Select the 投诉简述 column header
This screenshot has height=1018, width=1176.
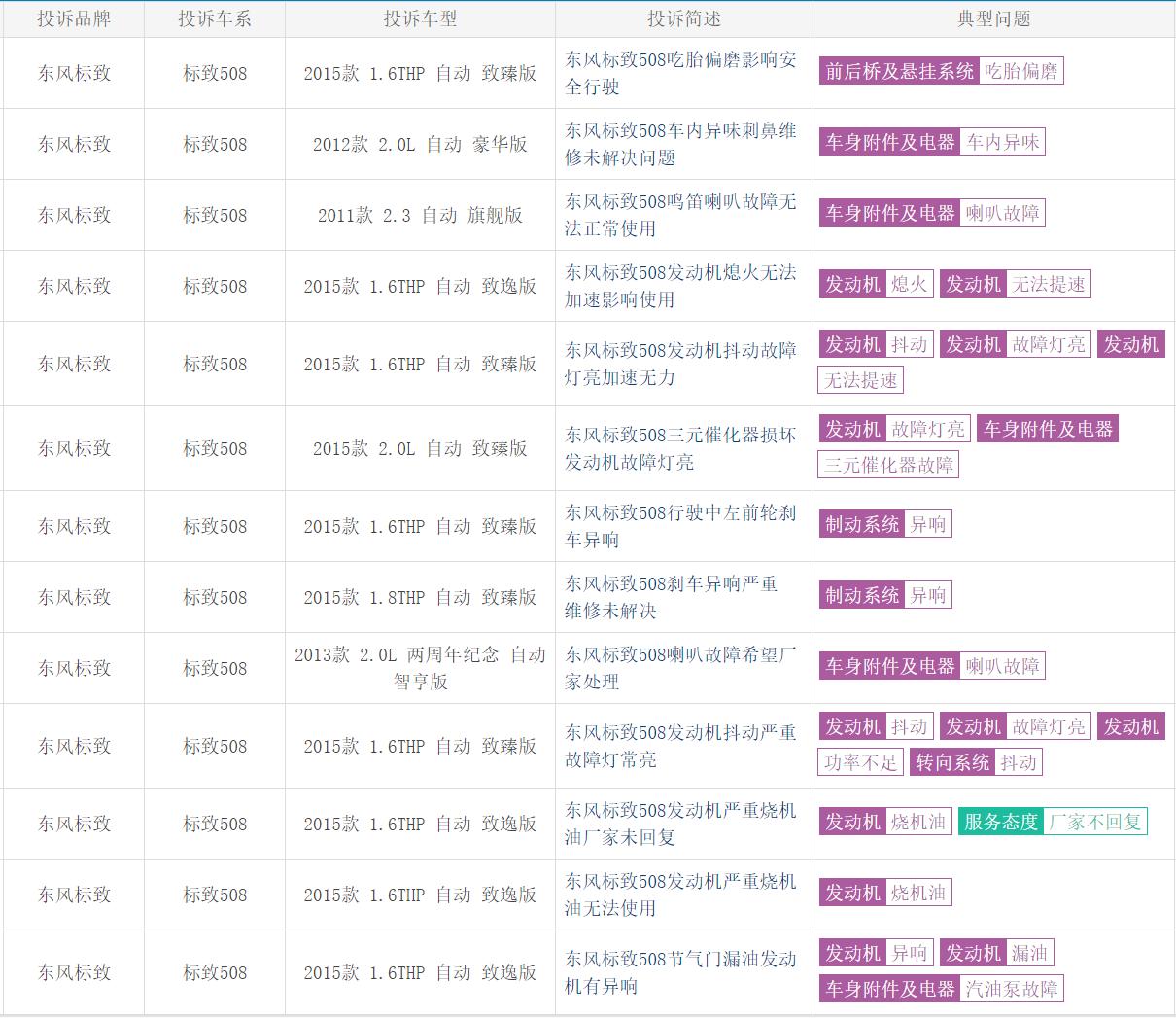coord(684,18)
